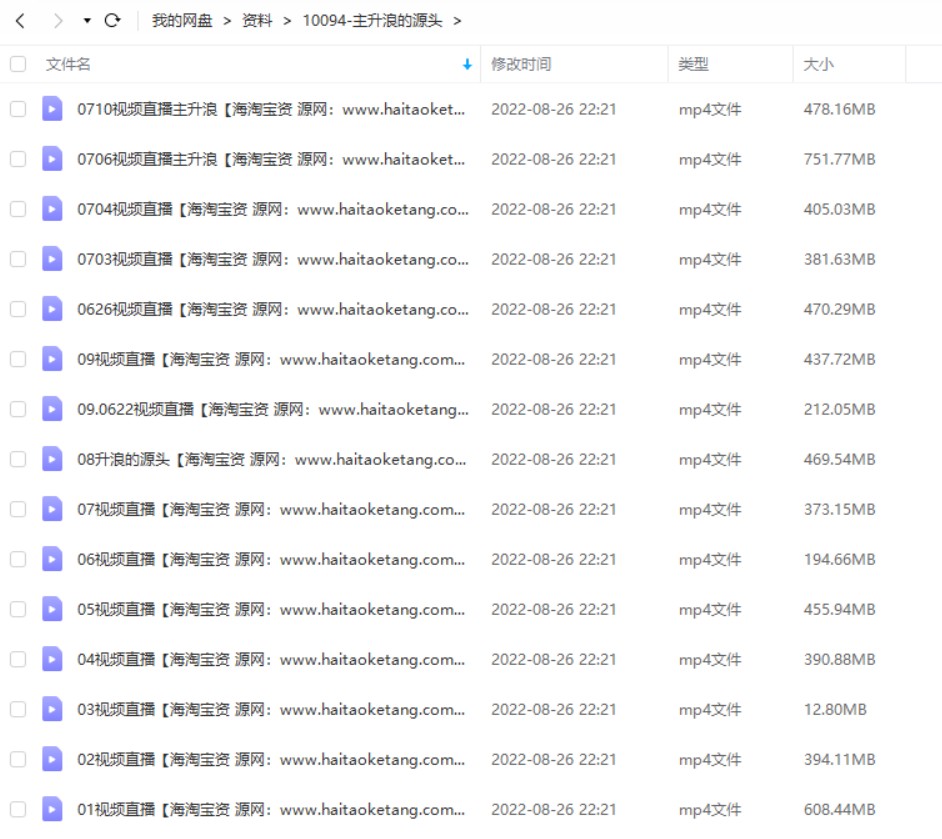Check the box for 08升浪的源头

click(18, 459)
